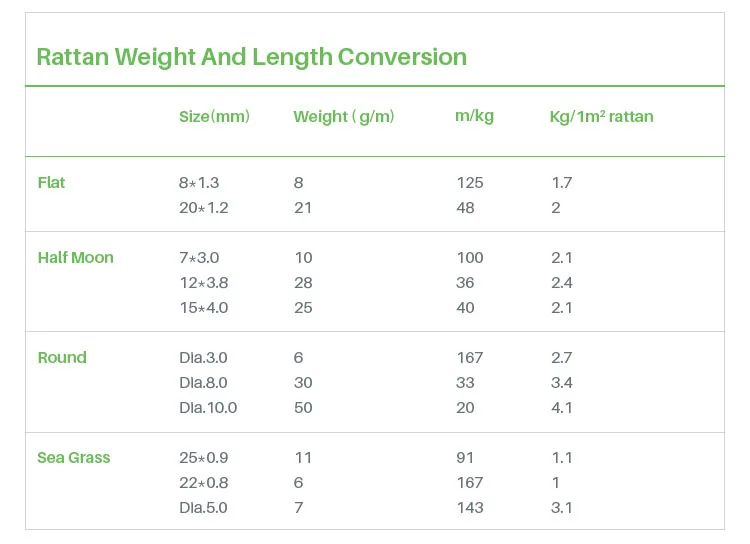The image size is (750, 544).
Task: Select the "Size(mm)" column header
Action: tap(214, 117)
